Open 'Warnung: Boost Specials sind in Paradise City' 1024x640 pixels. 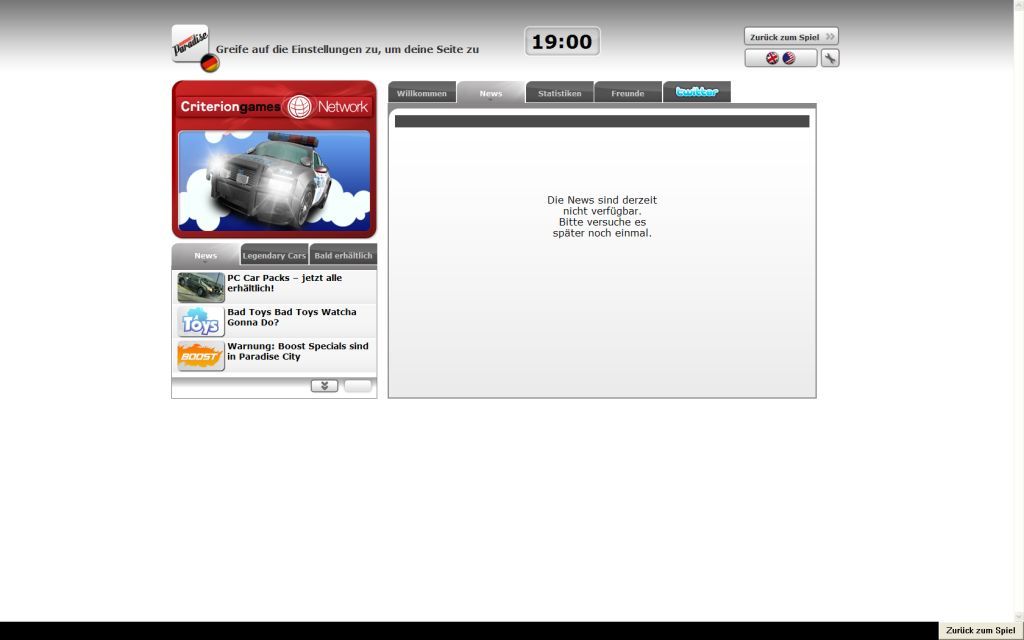[298, 351]
